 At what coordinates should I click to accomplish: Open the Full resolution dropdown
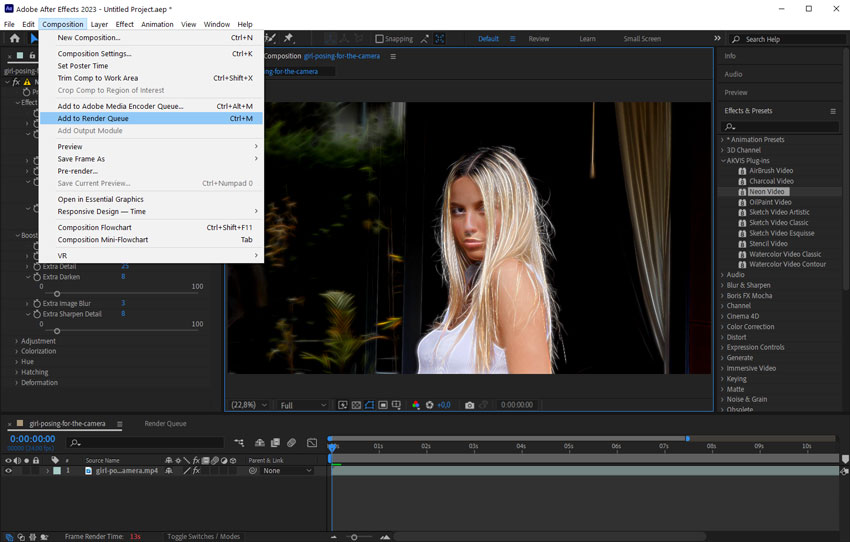coord(303,405)
